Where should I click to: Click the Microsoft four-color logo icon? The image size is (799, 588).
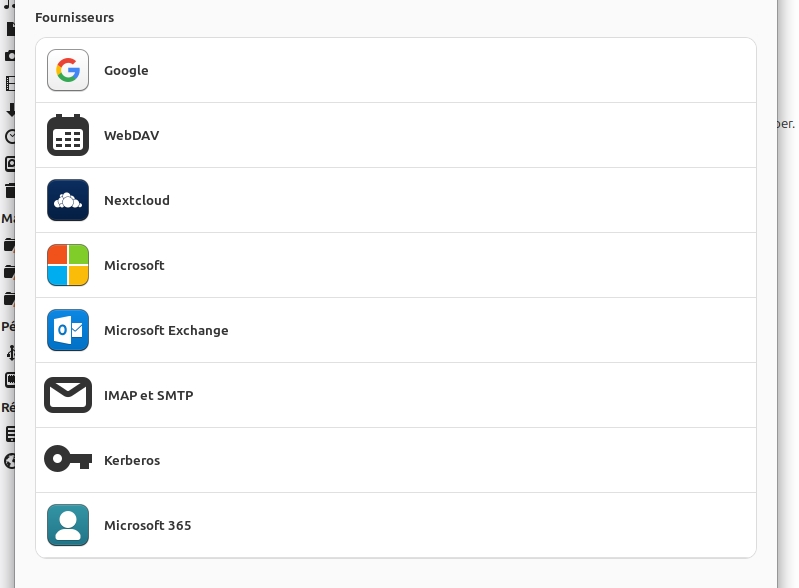point(68,265)
